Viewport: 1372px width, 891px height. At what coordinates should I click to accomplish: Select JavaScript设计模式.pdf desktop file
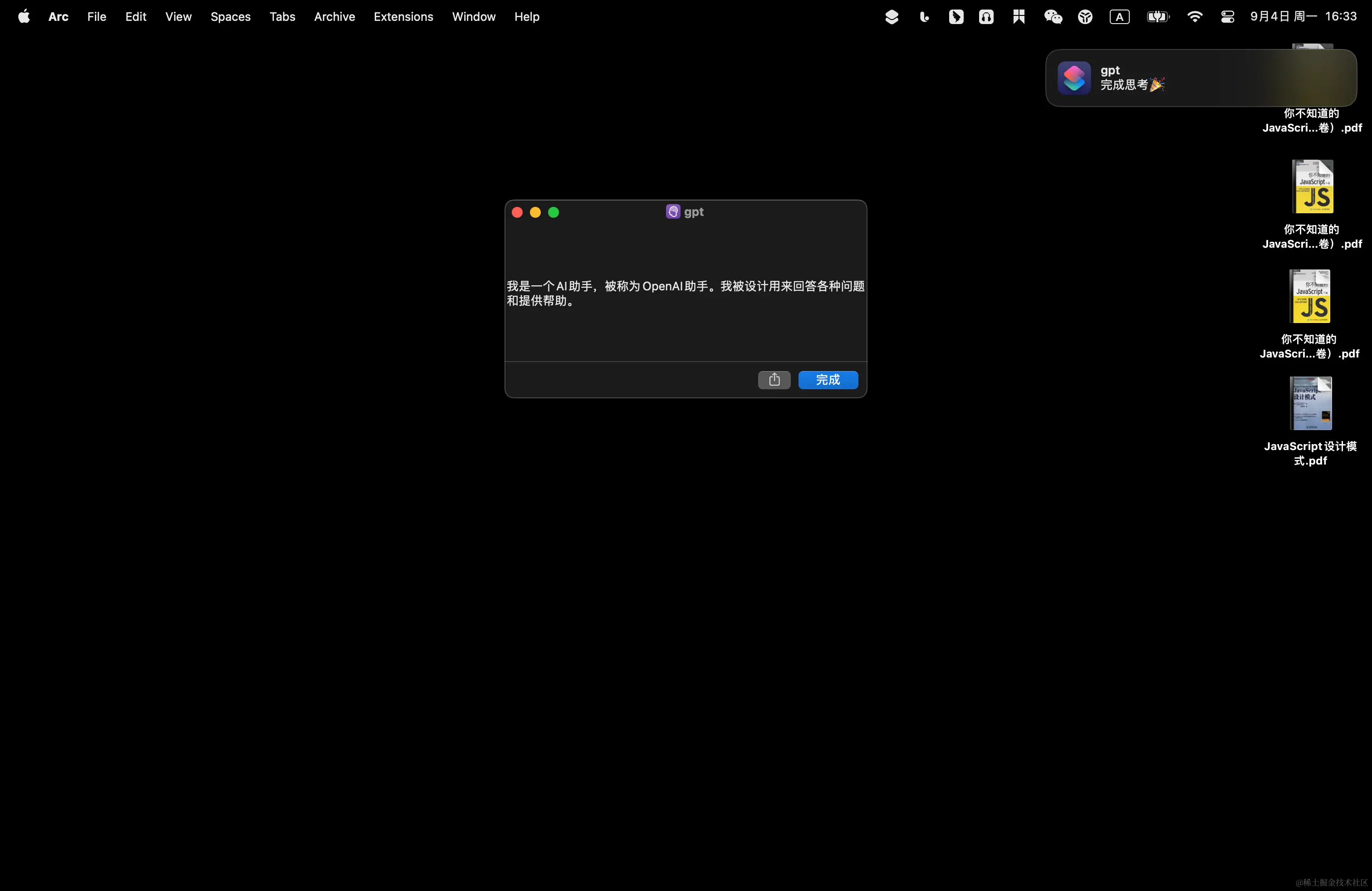click(x=1310, y=403)
